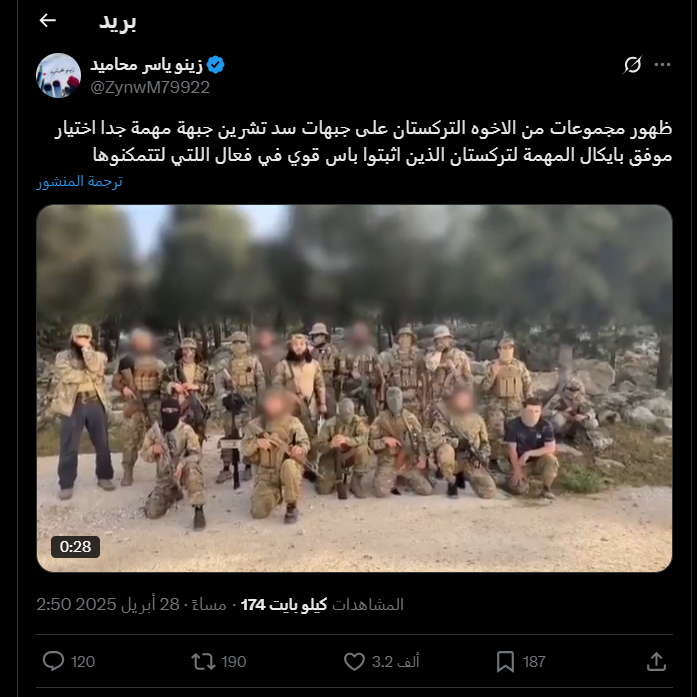Screen dimensions: 697x697
Task: Click the blue verified badge
Action: [x=216, y=65]
